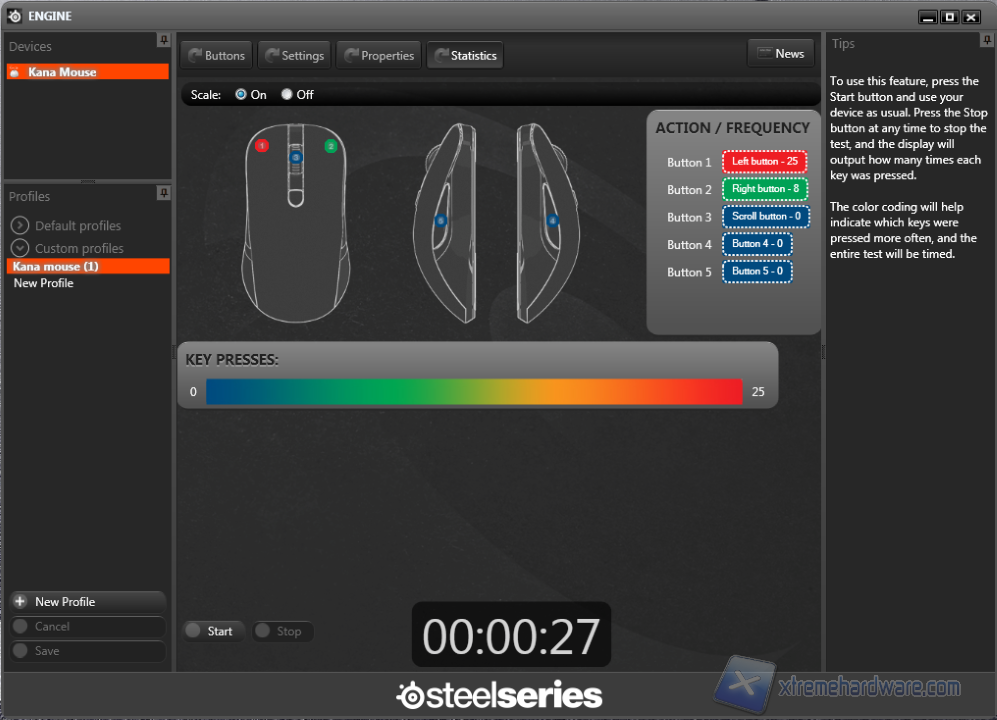Click the side button marker on right-side view
The image size is (997, 720).
pos(552,220)
